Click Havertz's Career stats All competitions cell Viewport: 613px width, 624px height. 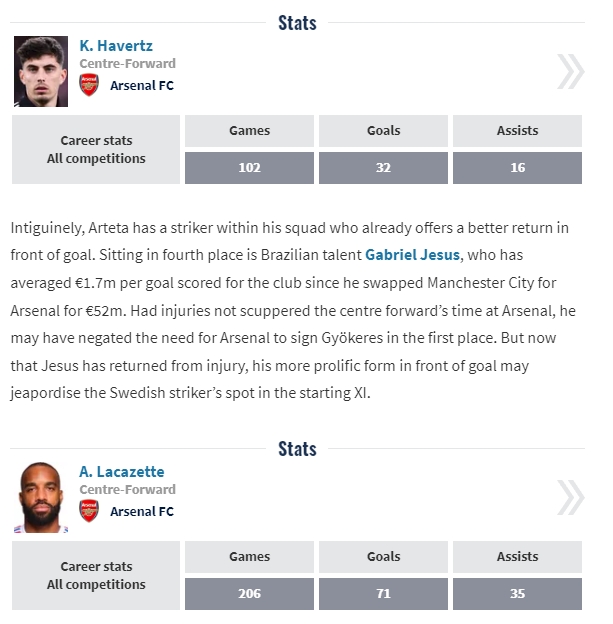96,150
